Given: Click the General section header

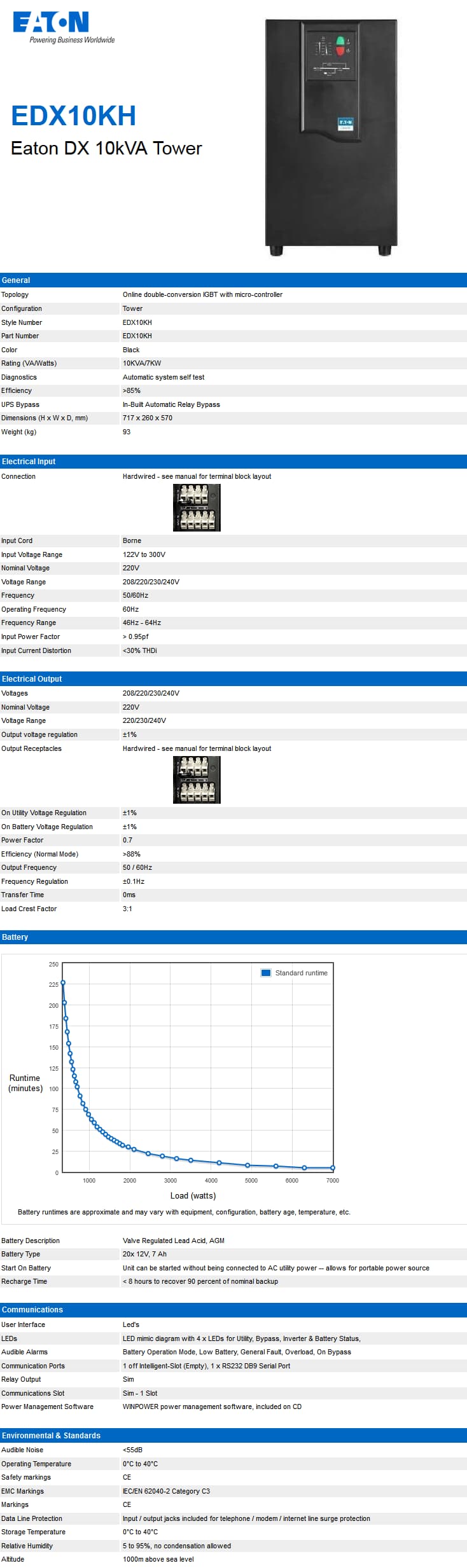Looking at the screenshot, I should 233,280.
